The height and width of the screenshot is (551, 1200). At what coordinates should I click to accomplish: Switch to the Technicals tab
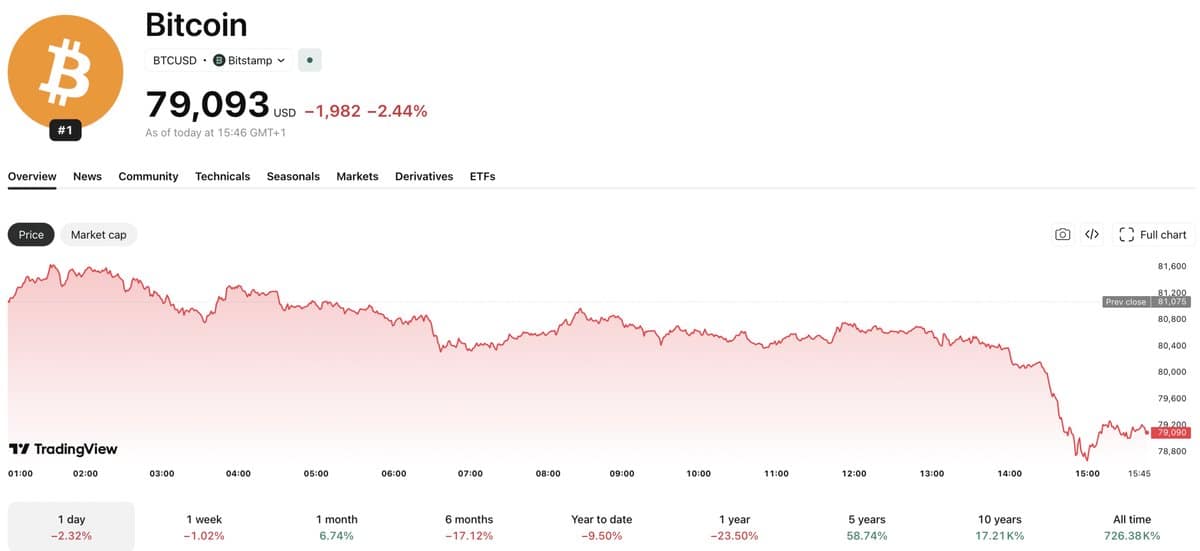[222, 176]
